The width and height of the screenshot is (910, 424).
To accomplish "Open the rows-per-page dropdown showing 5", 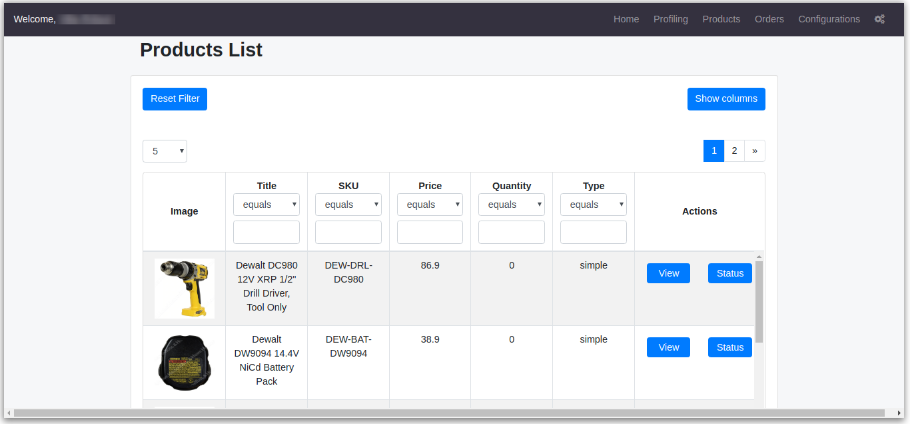I will pos(165,151).
